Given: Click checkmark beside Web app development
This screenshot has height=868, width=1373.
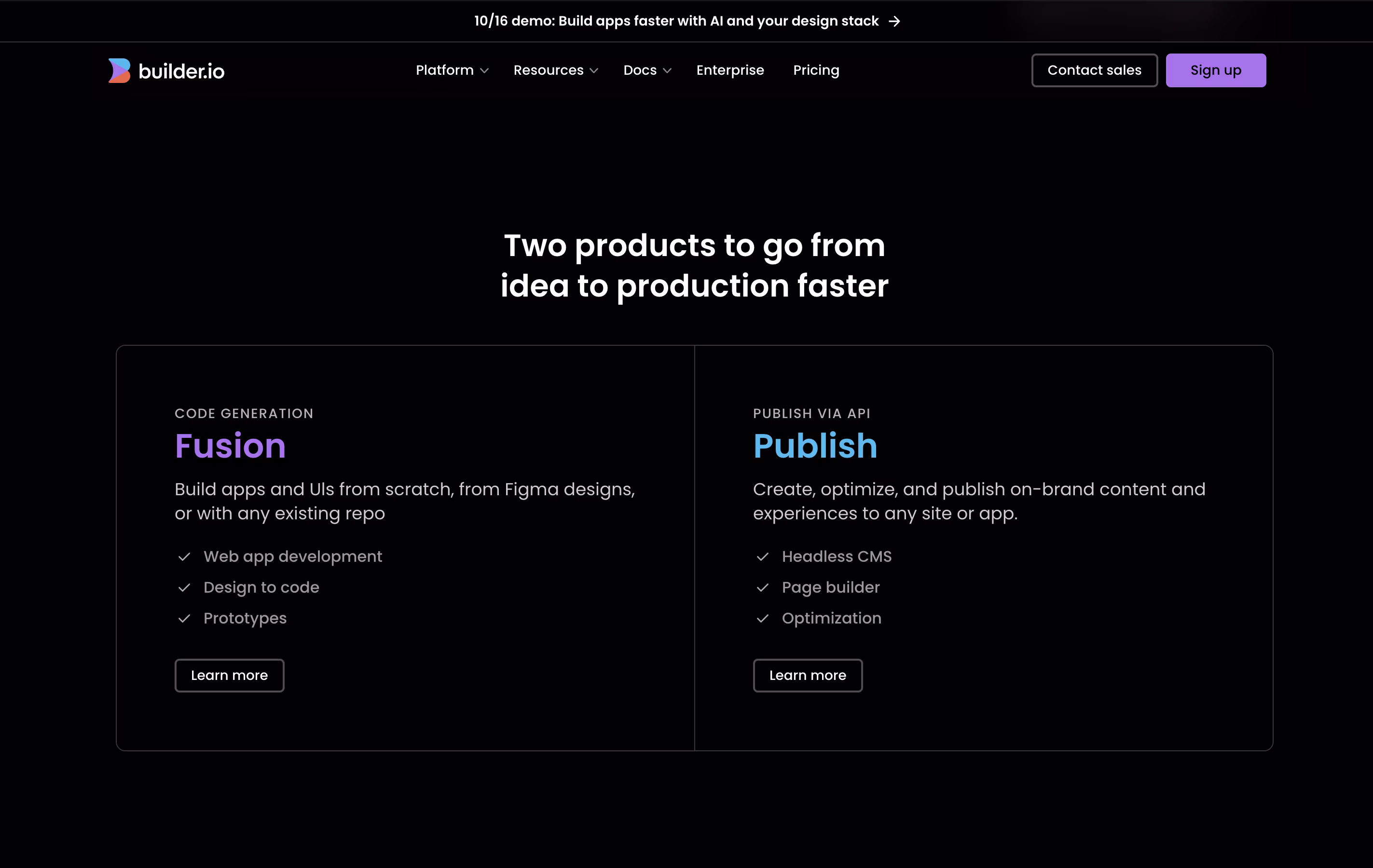Looking at the screenshot, I should 184,557.
